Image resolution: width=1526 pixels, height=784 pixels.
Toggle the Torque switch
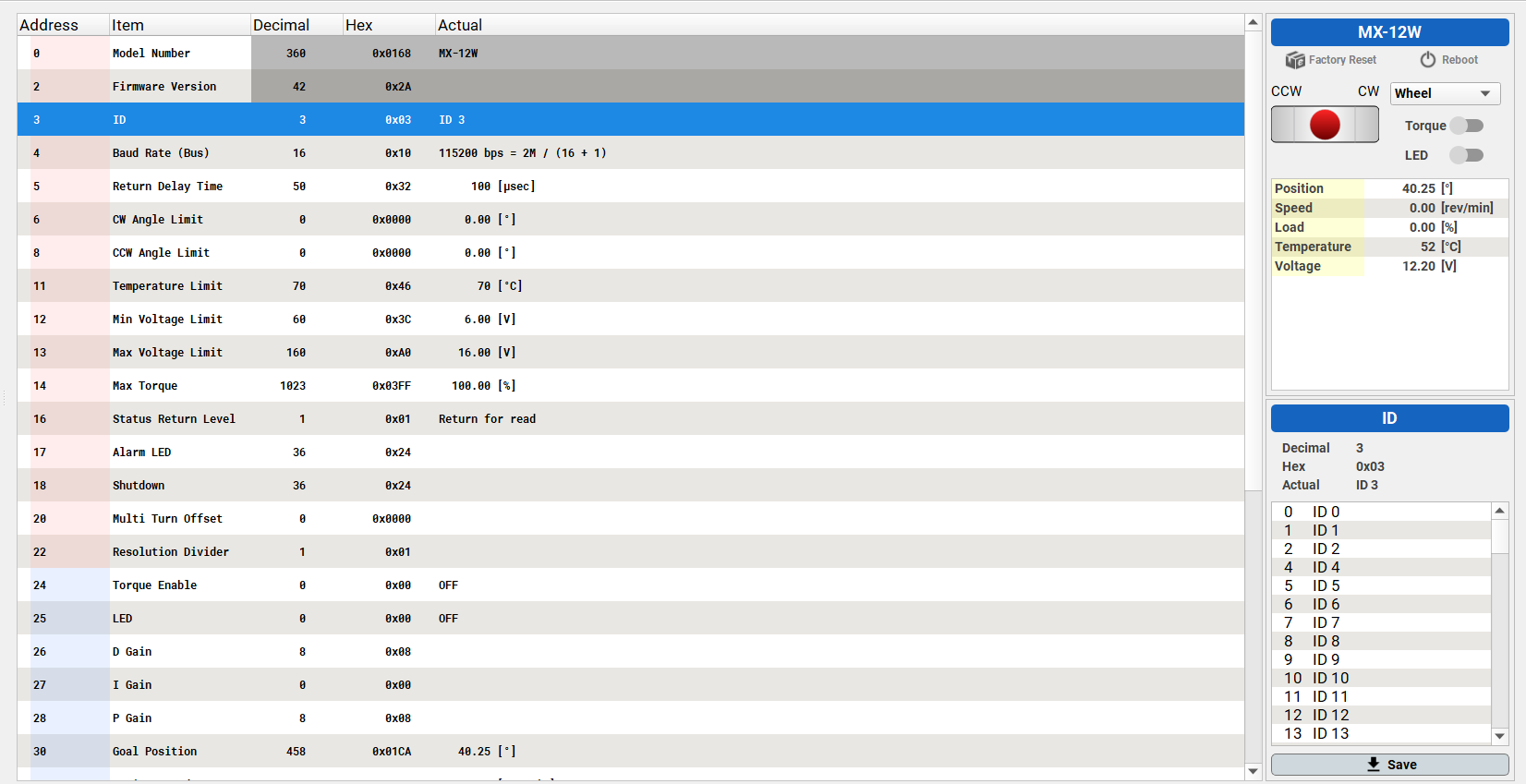coord(1466,126)
